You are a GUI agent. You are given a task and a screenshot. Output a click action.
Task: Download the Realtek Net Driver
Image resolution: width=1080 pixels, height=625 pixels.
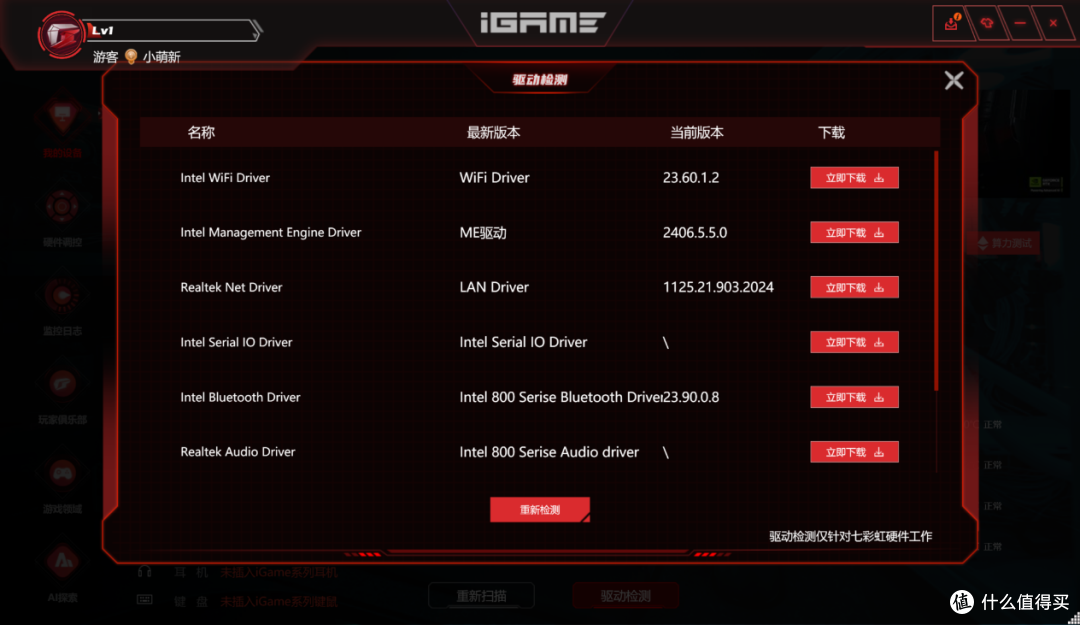[854, 287]
